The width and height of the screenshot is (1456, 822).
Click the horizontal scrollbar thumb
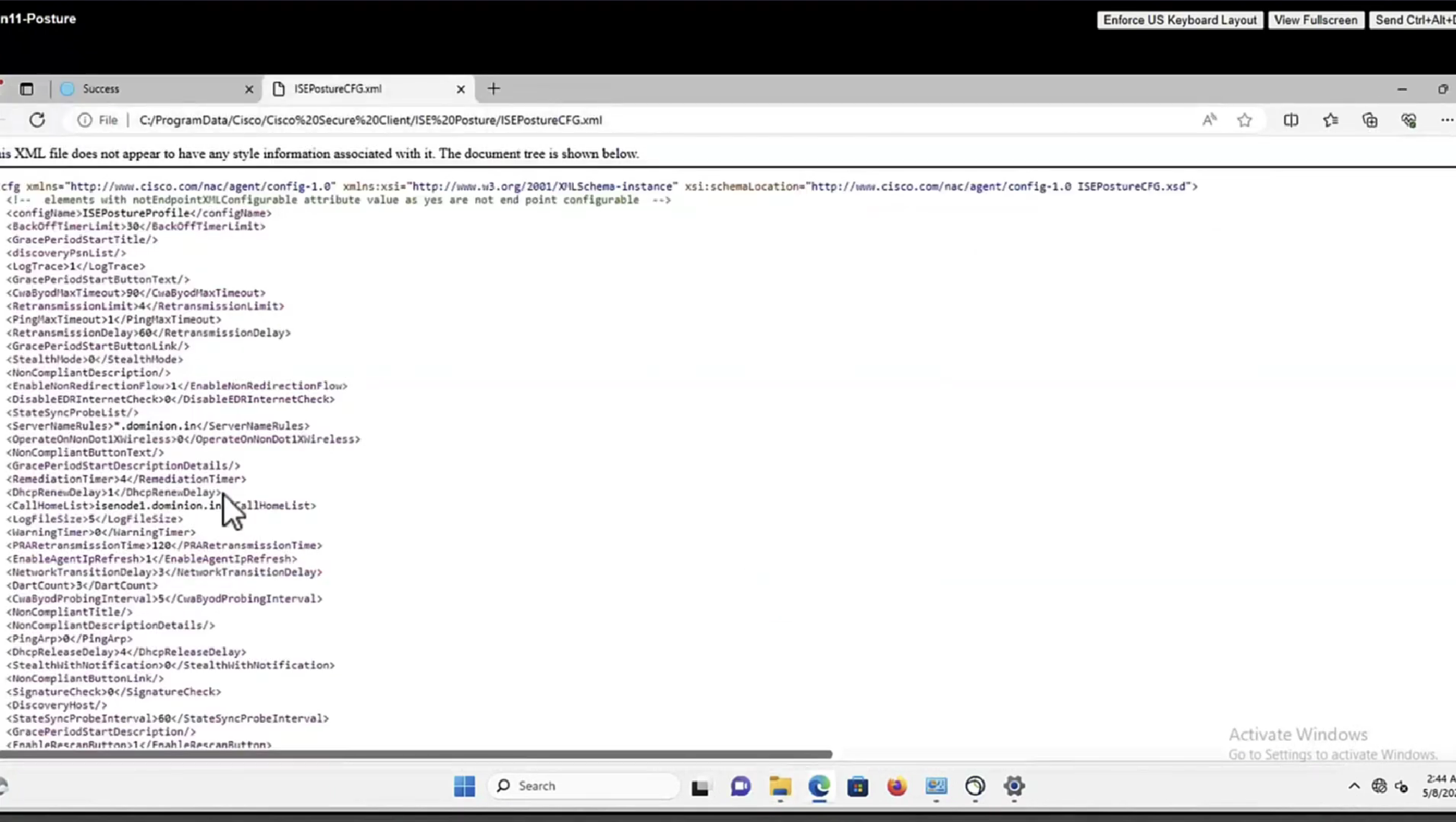417,754
